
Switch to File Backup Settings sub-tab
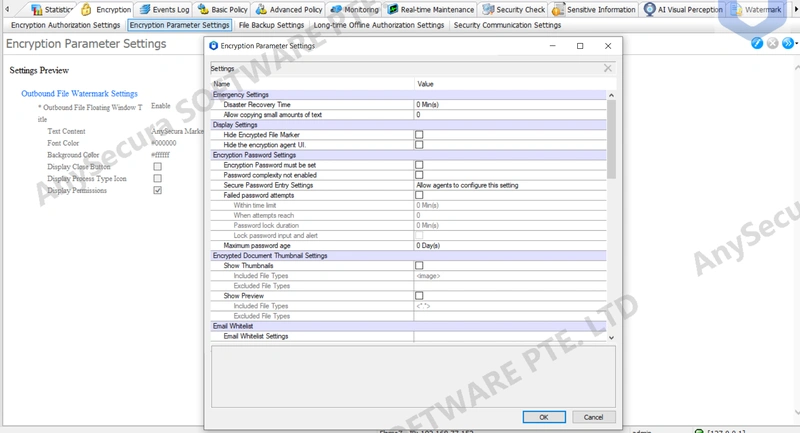click(x=271, y=25)
